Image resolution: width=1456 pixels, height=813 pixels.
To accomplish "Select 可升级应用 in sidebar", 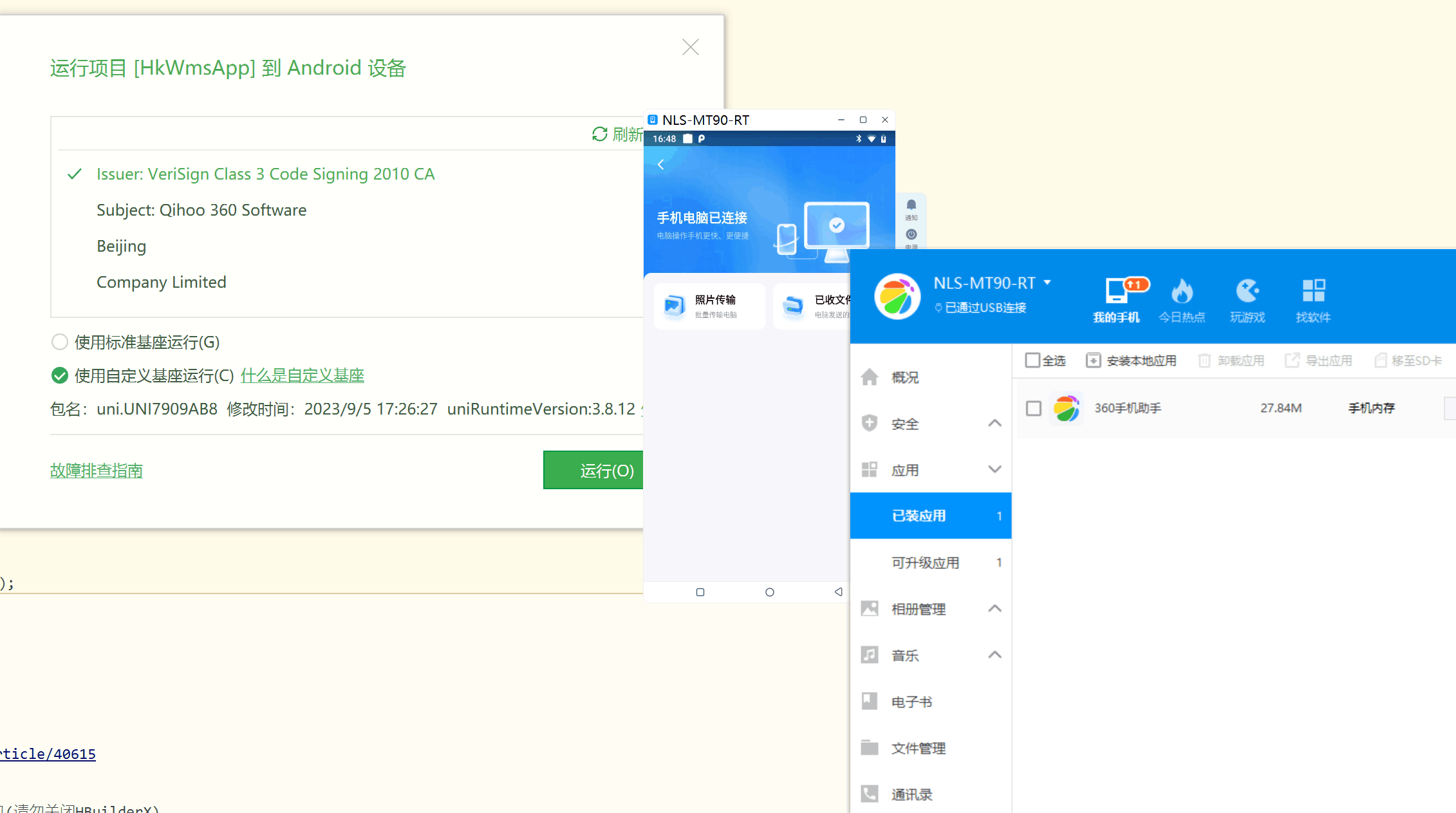I will (x=925, y=563).
